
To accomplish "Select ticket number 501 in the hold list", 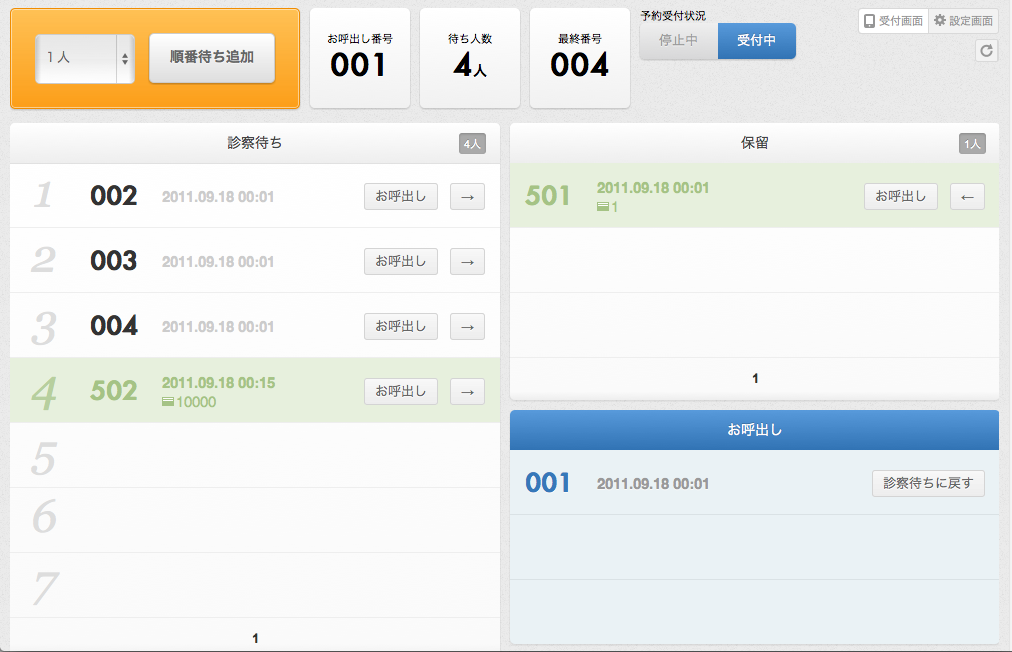I will [548, 196].
